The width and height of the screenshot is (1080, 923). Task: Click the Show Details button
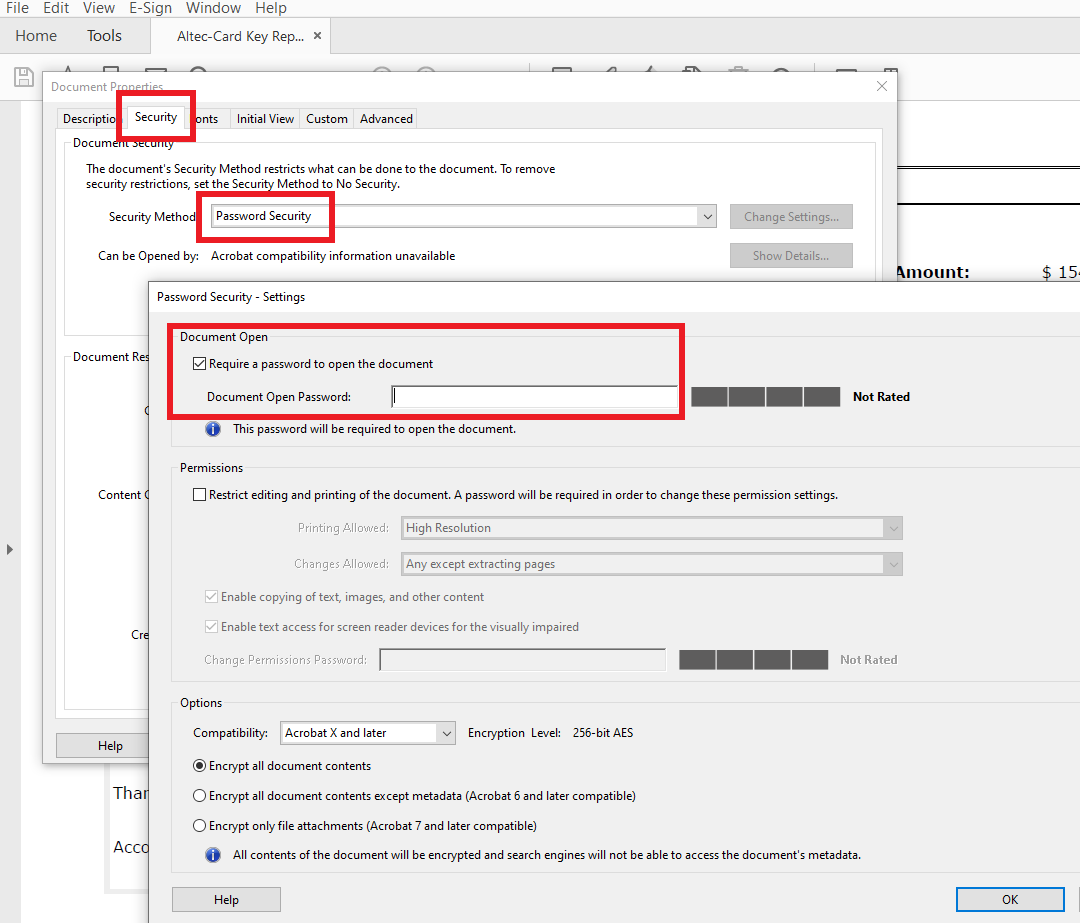coord(791,256)
